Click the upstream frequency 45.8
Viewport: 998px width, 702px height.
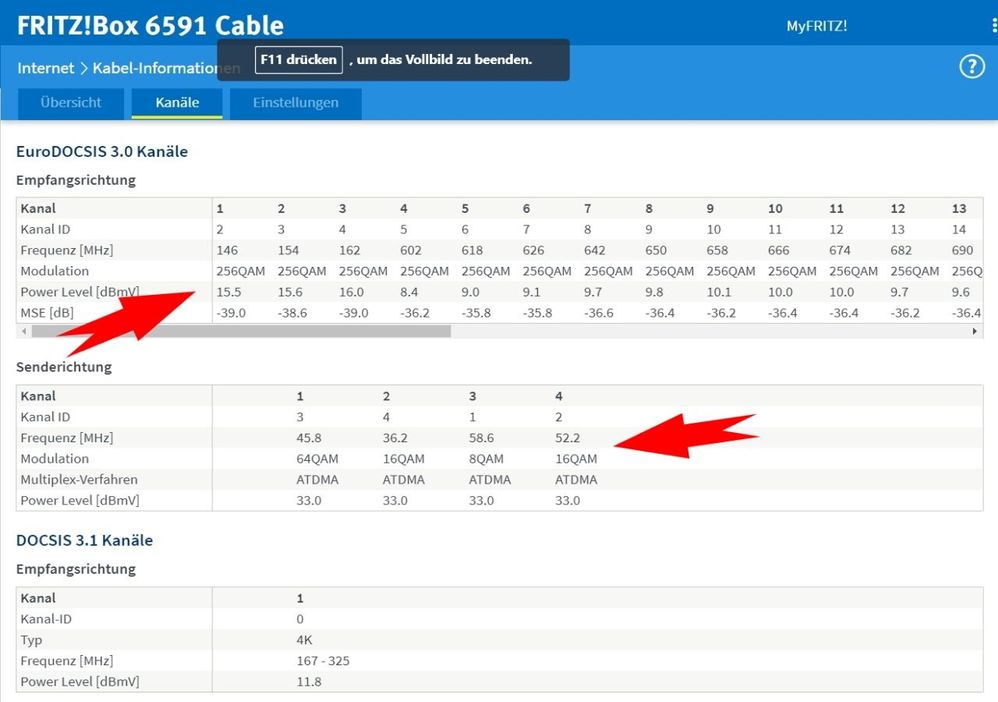(309, 438)
